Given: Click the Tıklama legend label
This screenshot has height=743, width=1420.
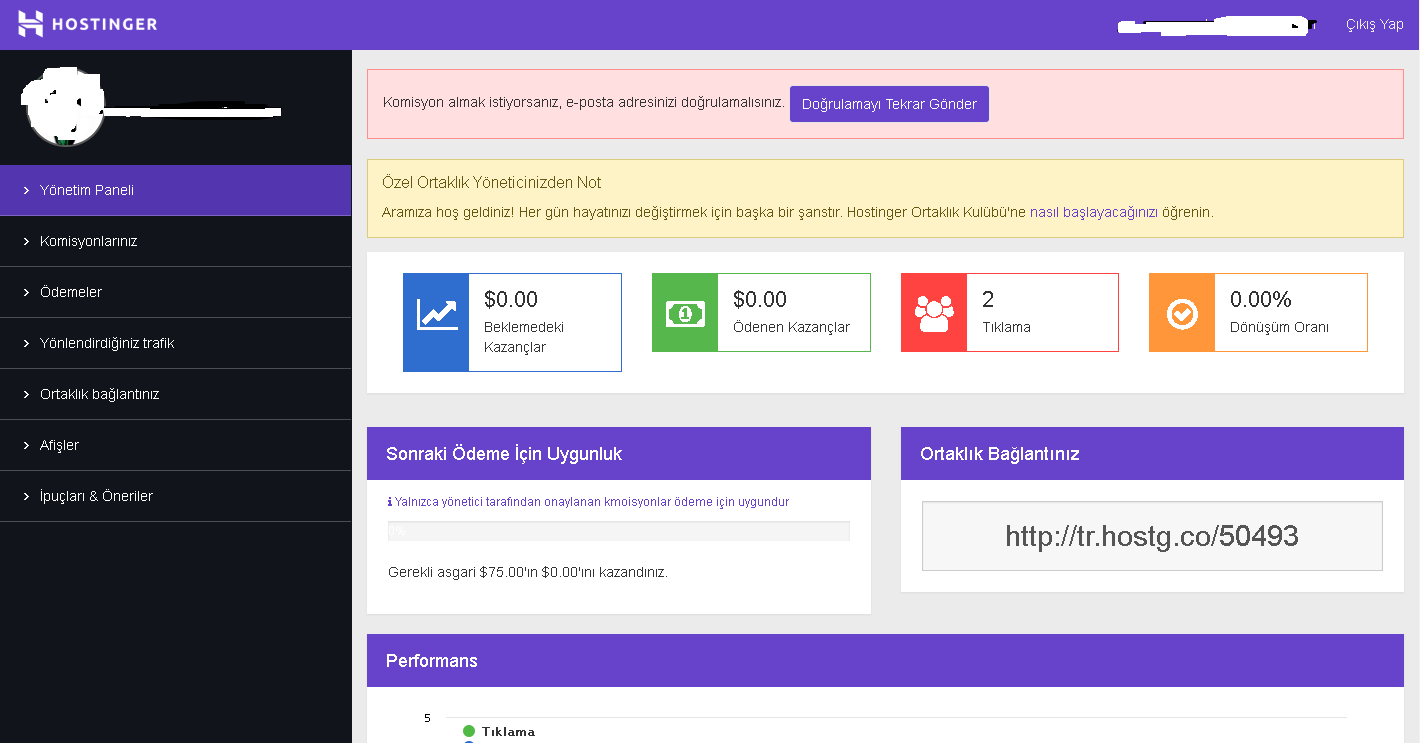Looking at the screenshot, I should coord(508,731).
